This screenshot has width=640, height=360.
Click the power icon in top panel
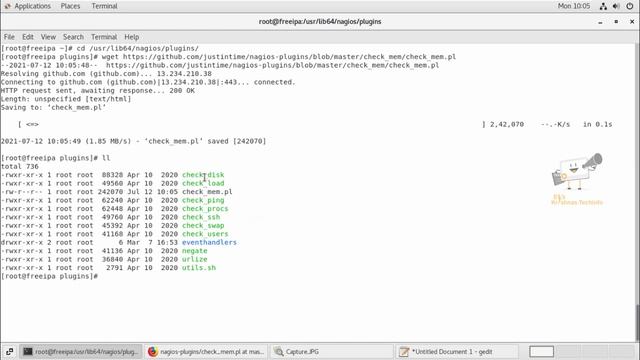[630, 6]
